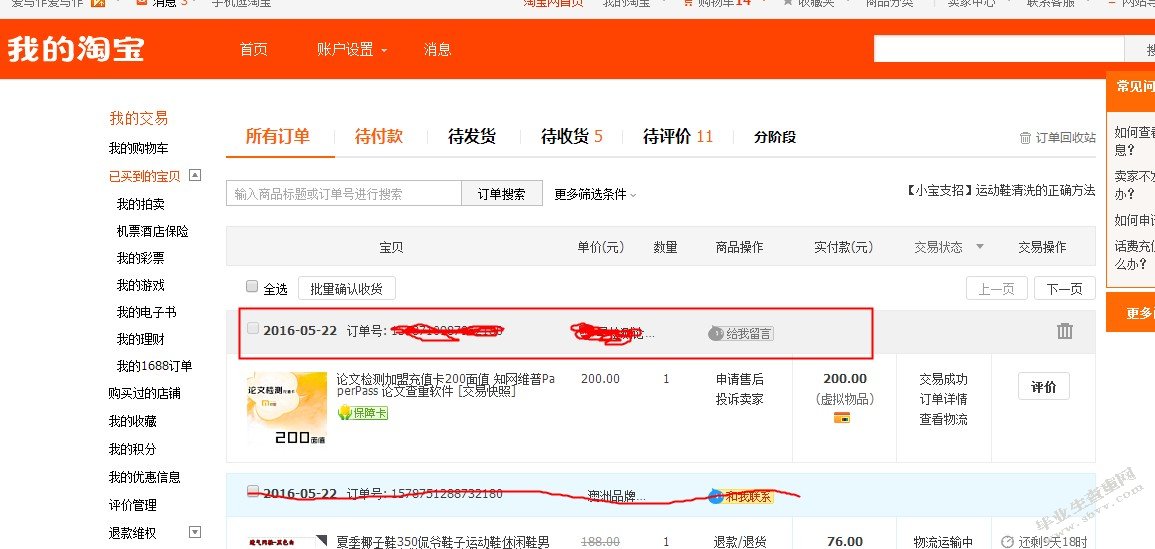The height and width of the screenshot is (549, 1155).
Task: Click the 评价 button
Action: point(1044,387)
